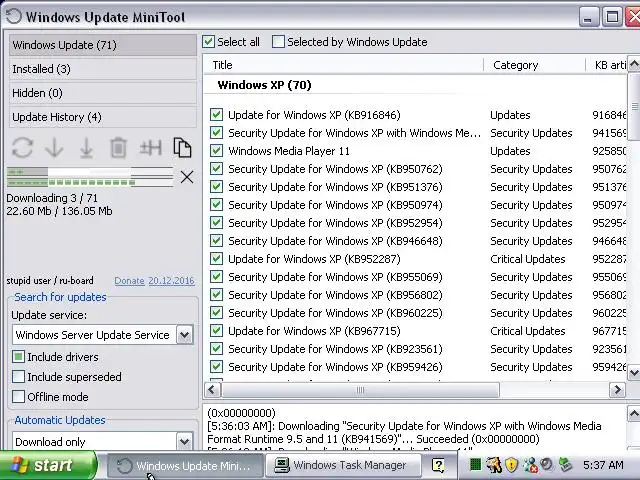Collapse the Windows XP (70) group header
Image resolution: width=640 pixels, height=480 pixels.
pyautogui.click(x=264, y=85)
